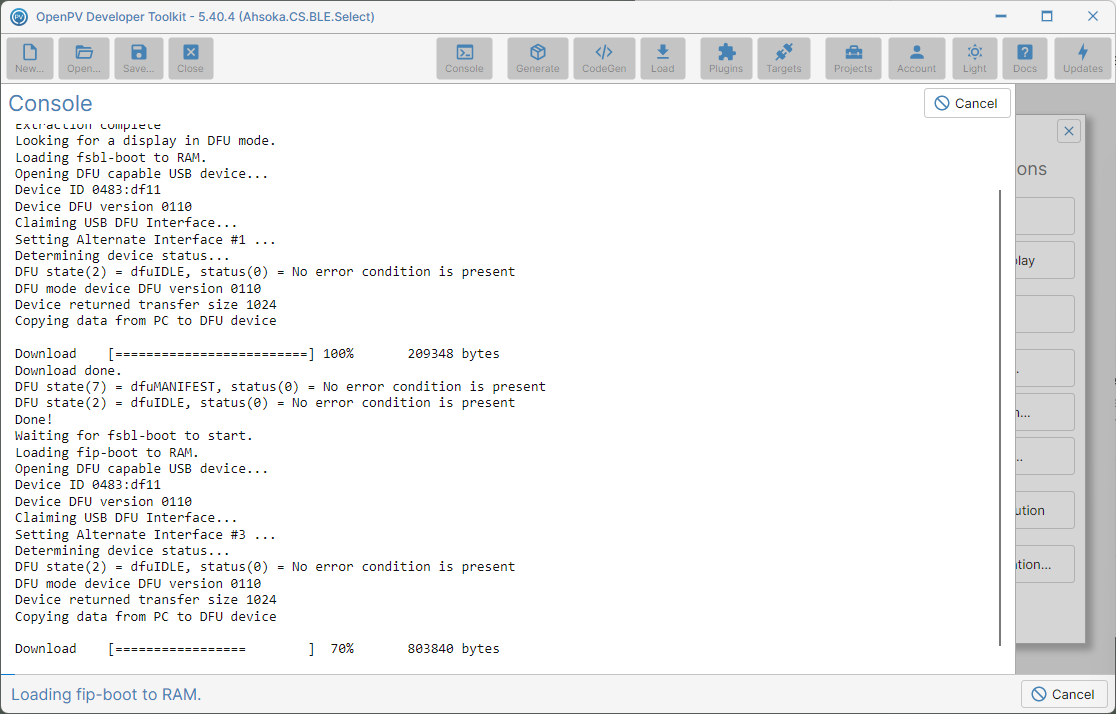This screenshot has height=714, width=1116.
Task: Click the Load download icon
Action: (x=662, y=58)
